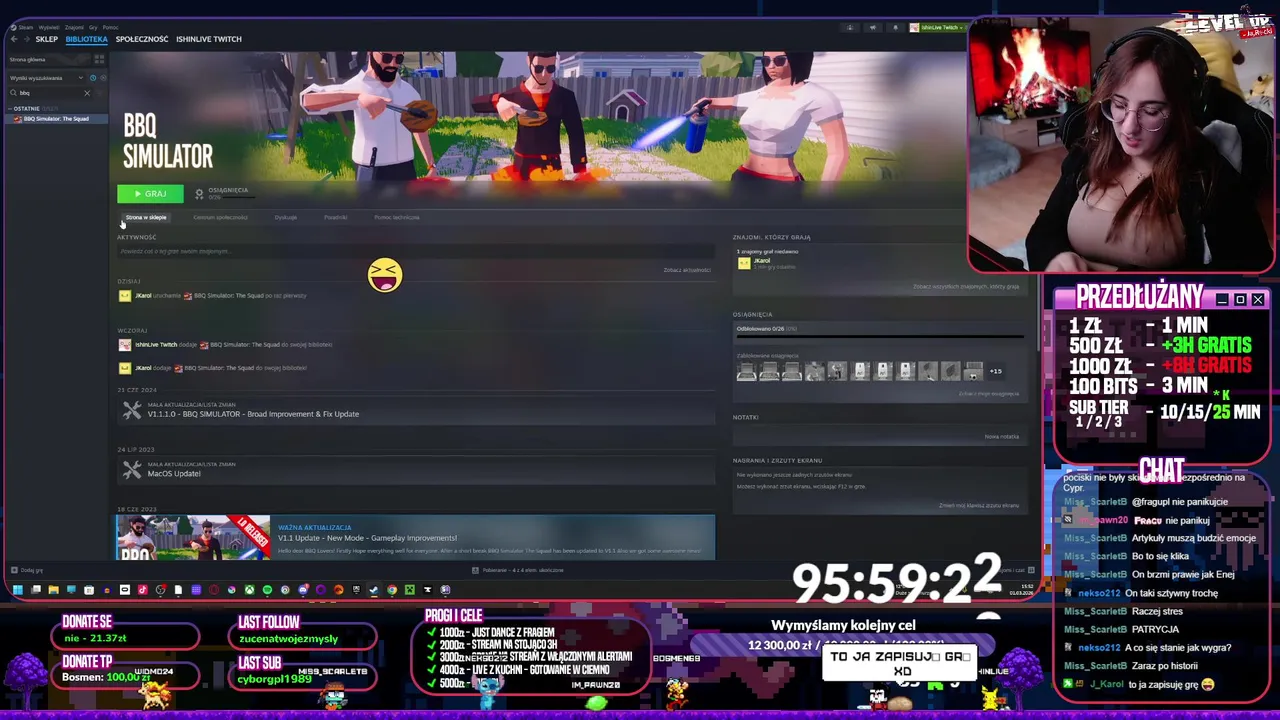Screen dimensions: 1280x720
Task: Click JKarol's yellow avatar in friends panel
Action: click(x=744, y=263)
